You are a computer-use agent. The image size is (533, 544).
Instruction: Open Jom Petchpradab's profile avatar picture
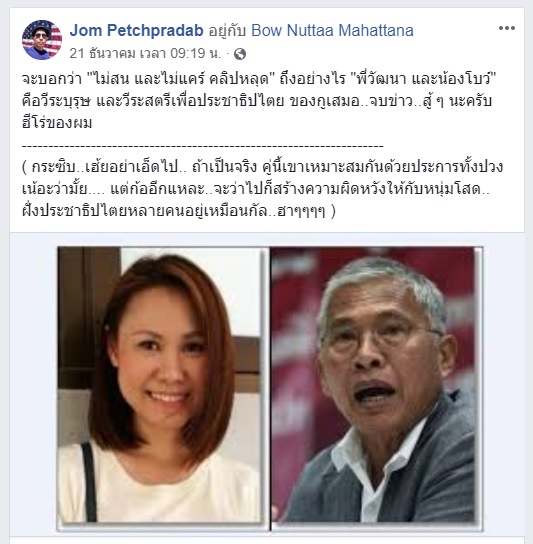(42, 40)
